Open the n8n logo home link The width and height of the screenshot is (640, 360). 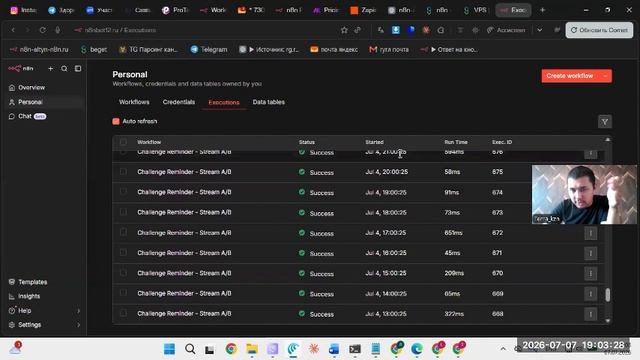(21, 69)
